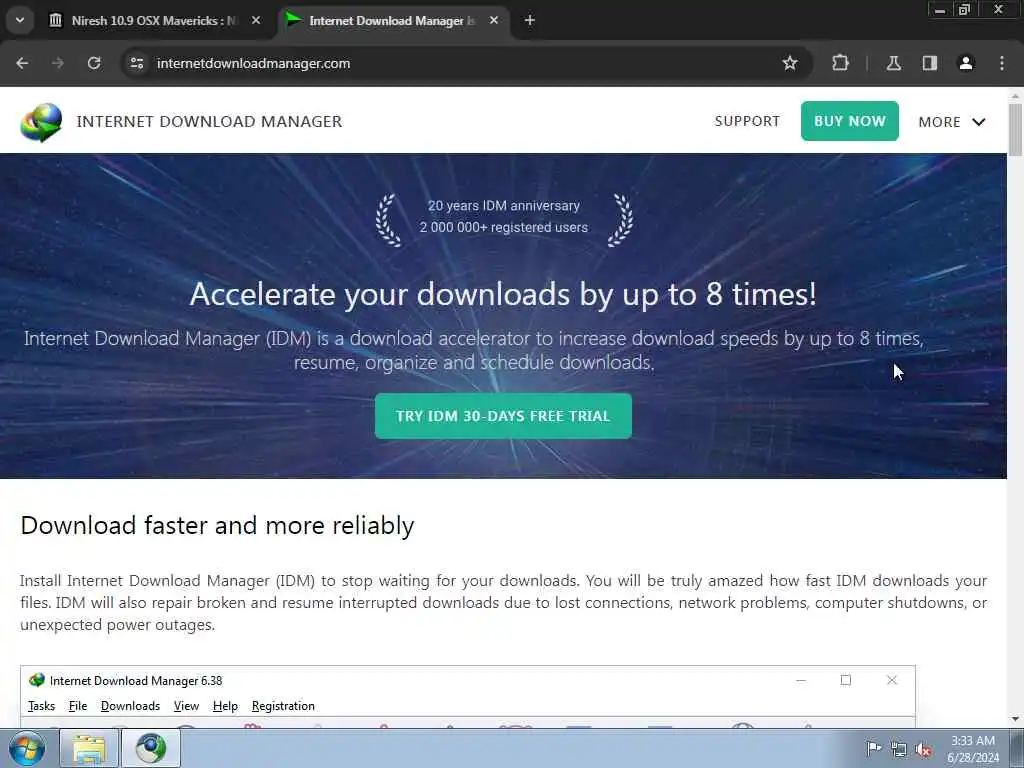
Task: Open Chrome Labs flask icon
Action: tap(894, 63)
